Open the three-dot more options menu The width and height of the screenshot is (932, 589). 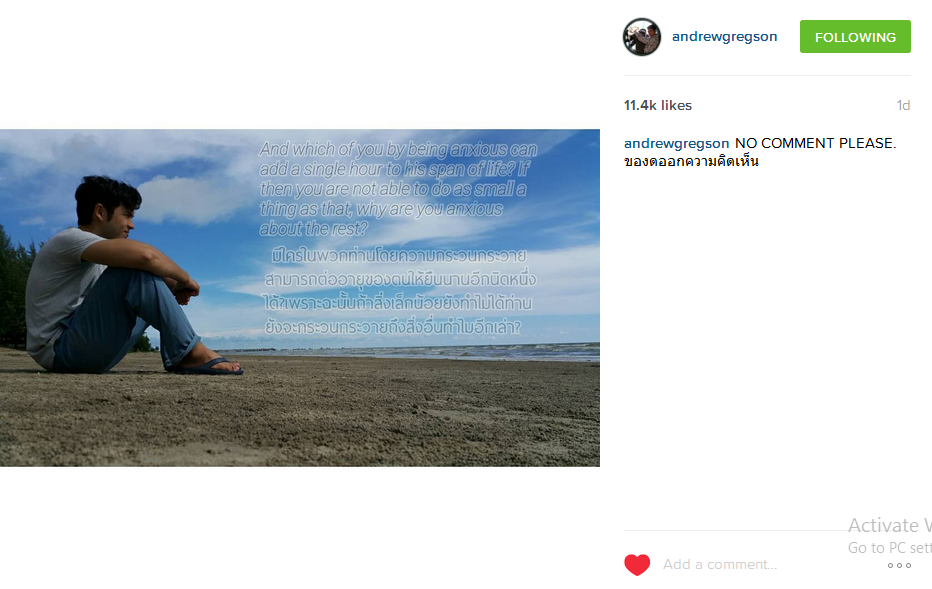pyautogui.click(x=899, y=565)
